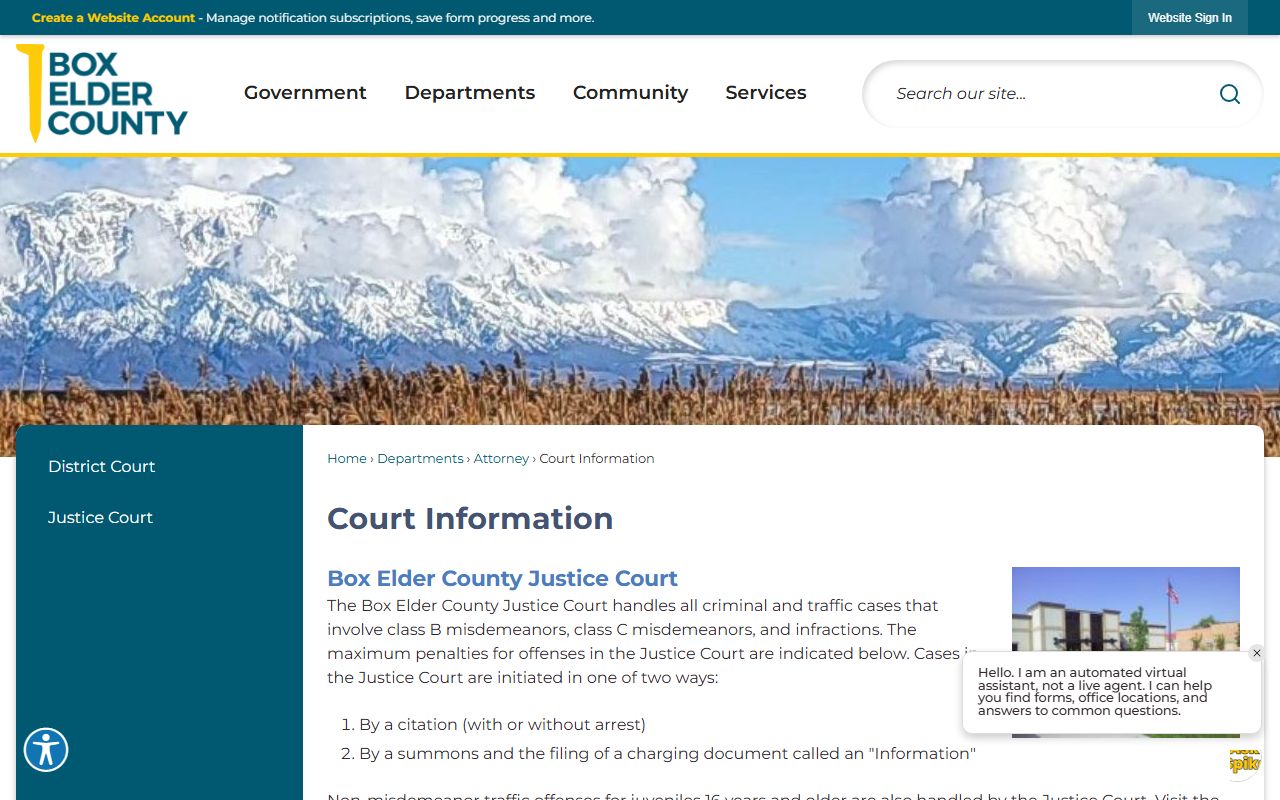This screenshot has width=1280, height=800.
Task: Go to Box Elder County home logo
Action: click(102, 92)
